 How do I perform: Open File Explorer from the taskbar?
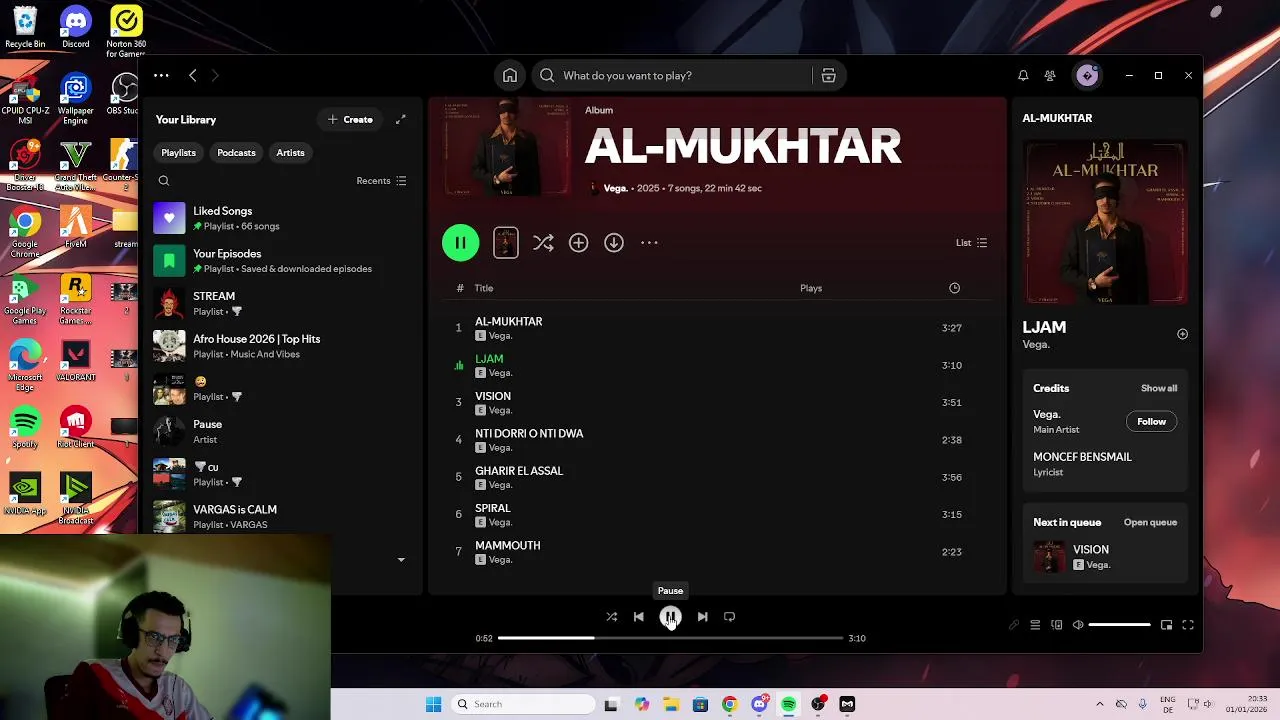670,704
